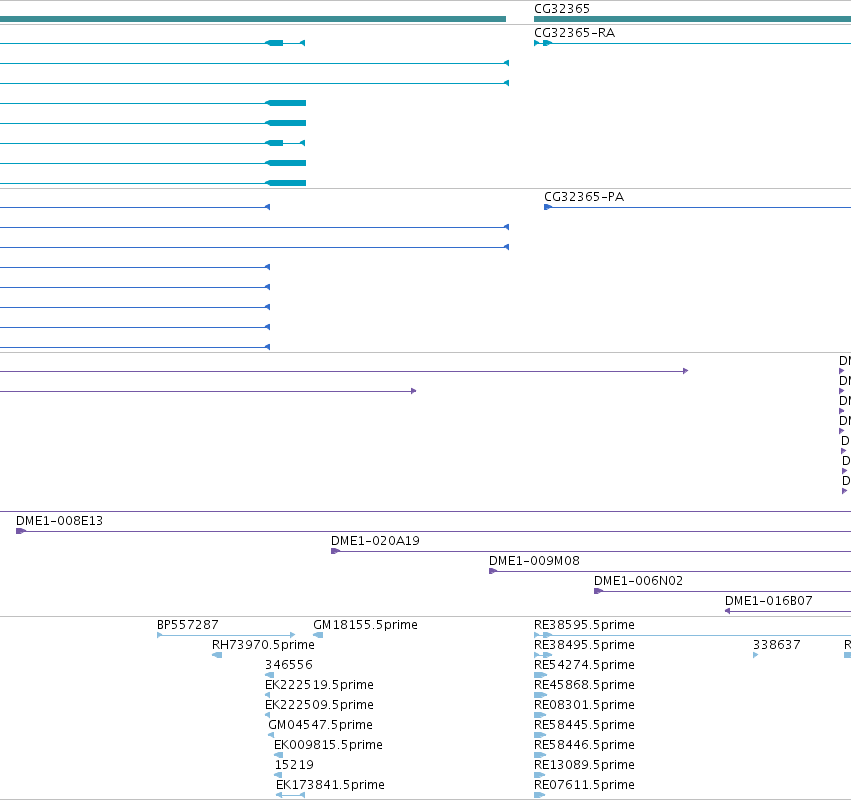Select the CG32365-RA transcript label
The height and width of the screenshot is (800, 851).
coord(574,33)
